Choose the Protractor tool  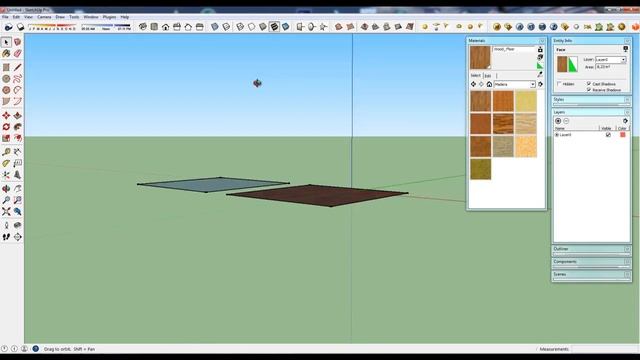6,163
